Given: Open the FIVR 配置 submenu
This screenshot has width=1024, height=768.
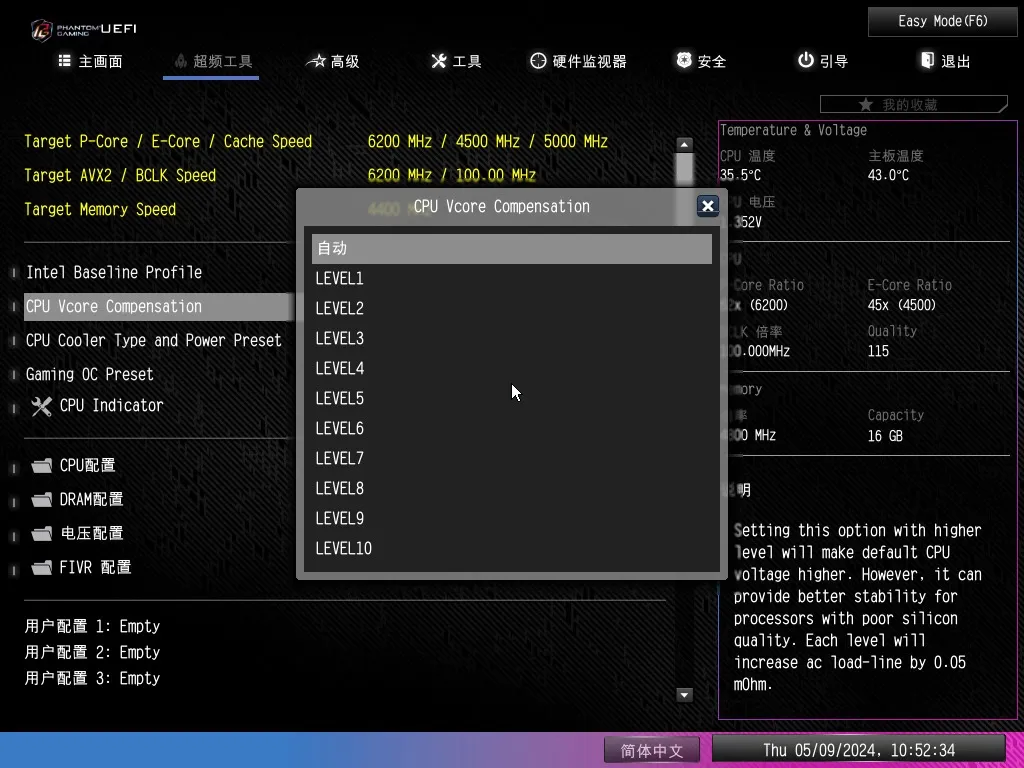Looking at the screenshot, I should [95, 568].
